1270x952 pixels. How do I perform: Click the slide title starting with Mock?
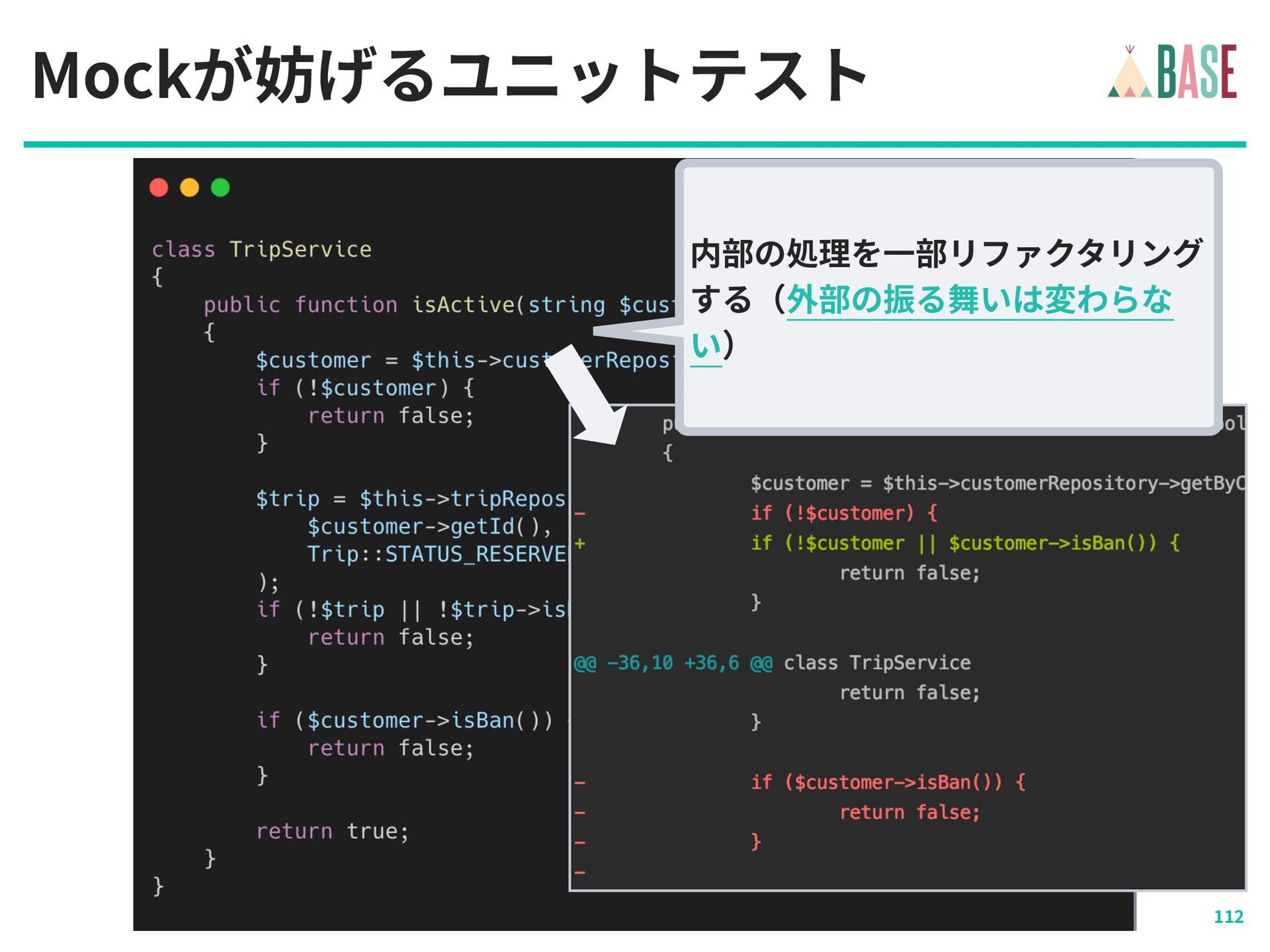coord(450,75)
